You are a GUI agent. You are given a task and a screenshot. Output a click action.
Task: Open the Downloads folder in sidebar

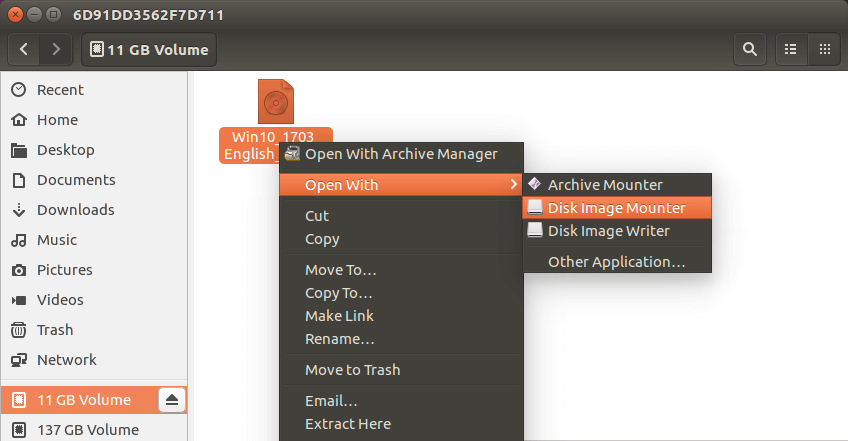coord(75,210)
